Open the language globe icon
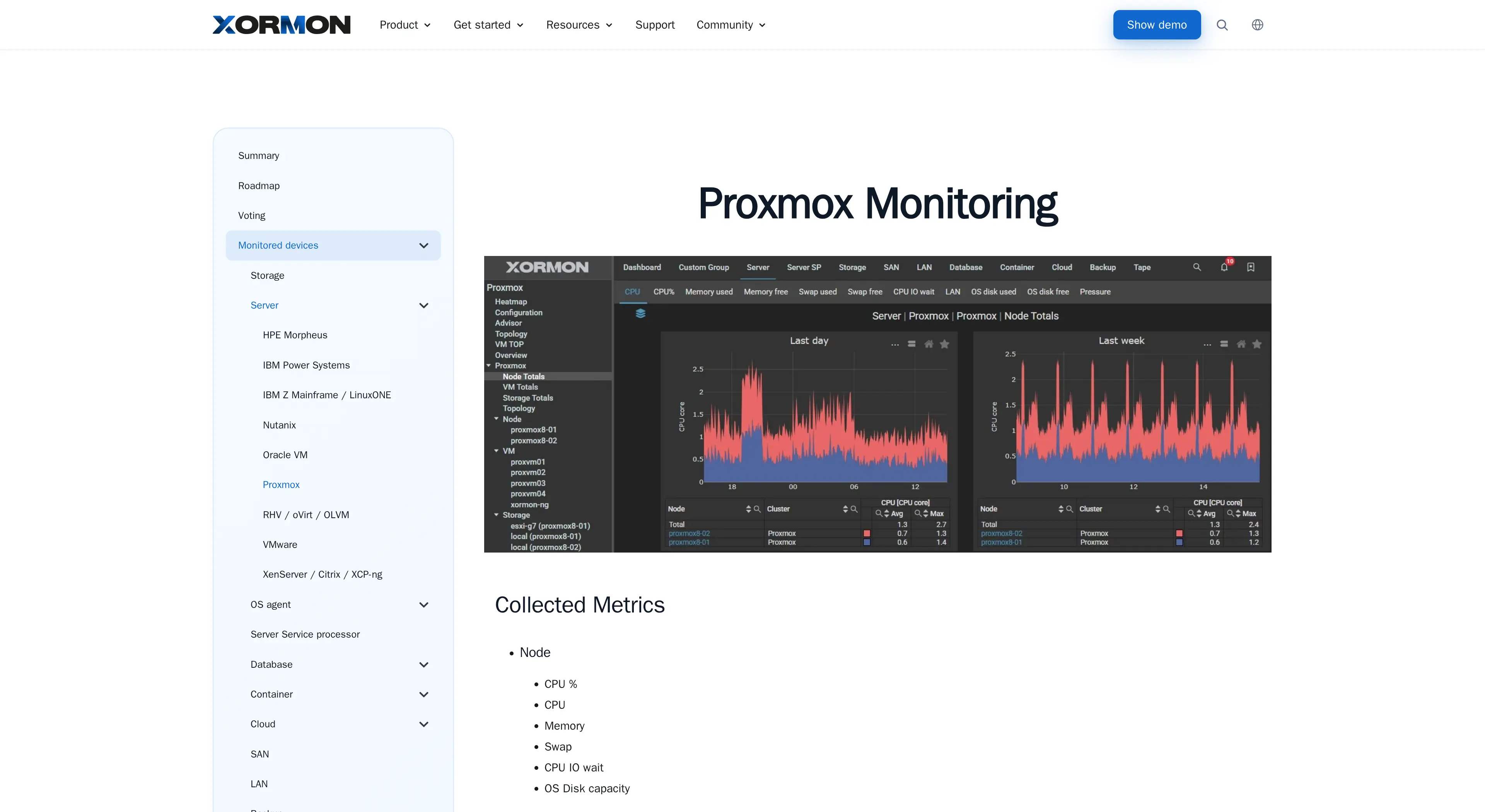The height and width of the screenshot is (812, 1485). click(1257, 25)
